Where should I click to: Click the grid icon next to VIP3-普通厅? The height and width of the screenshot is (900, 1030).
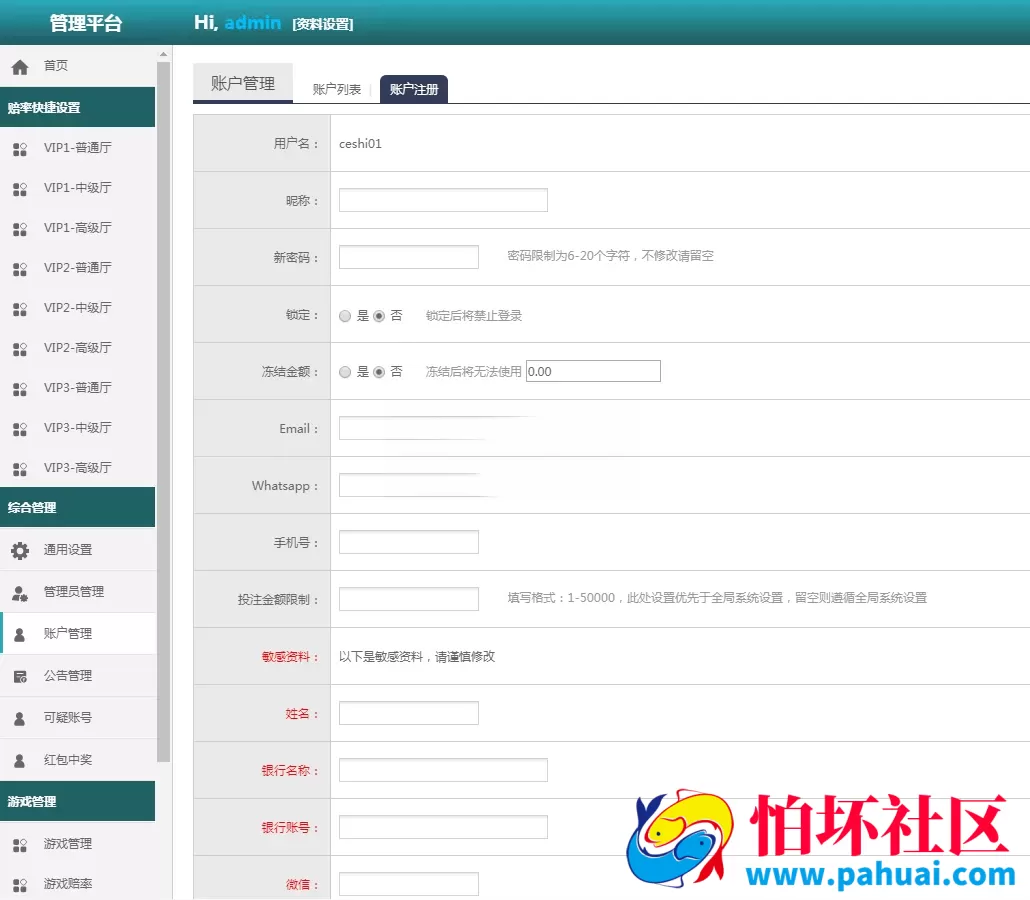20,389
